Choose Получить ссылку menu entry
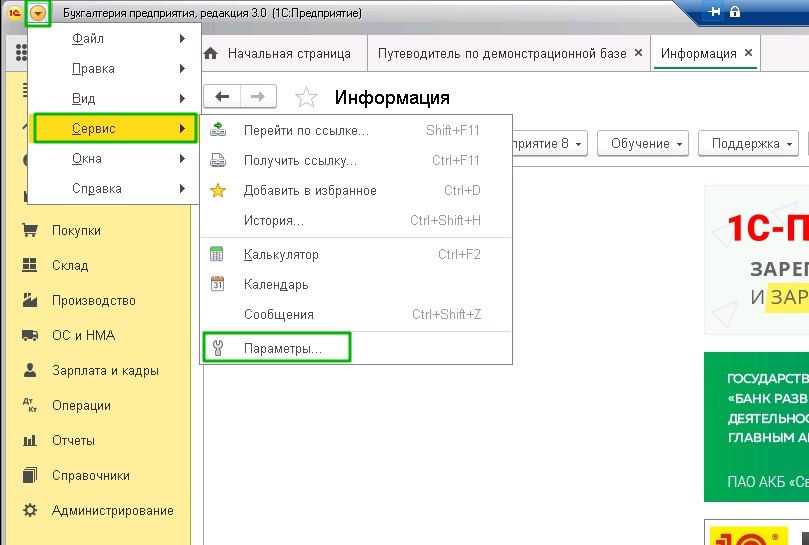 [x=356, y=161]
